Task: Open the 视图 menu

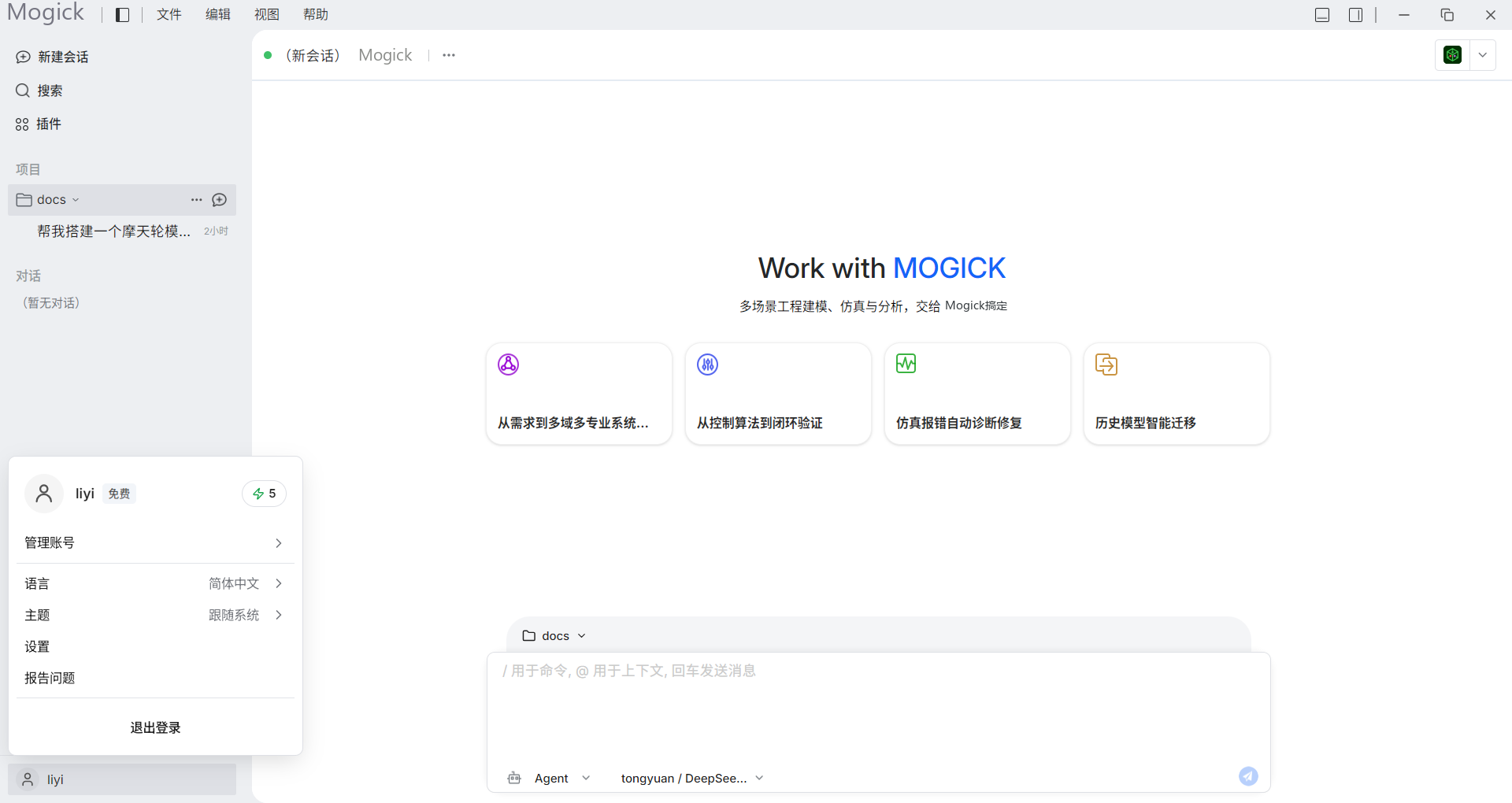Action: (267, 15)
